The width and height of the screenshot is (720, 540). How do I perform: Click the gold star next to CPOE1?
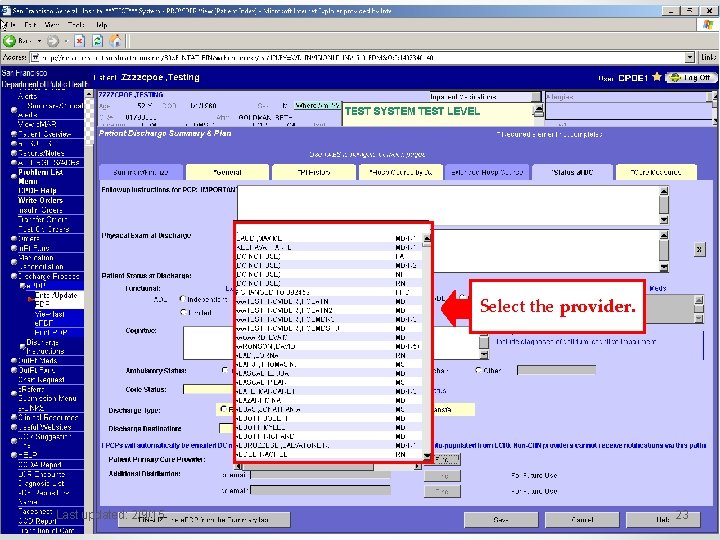[657, 77]
